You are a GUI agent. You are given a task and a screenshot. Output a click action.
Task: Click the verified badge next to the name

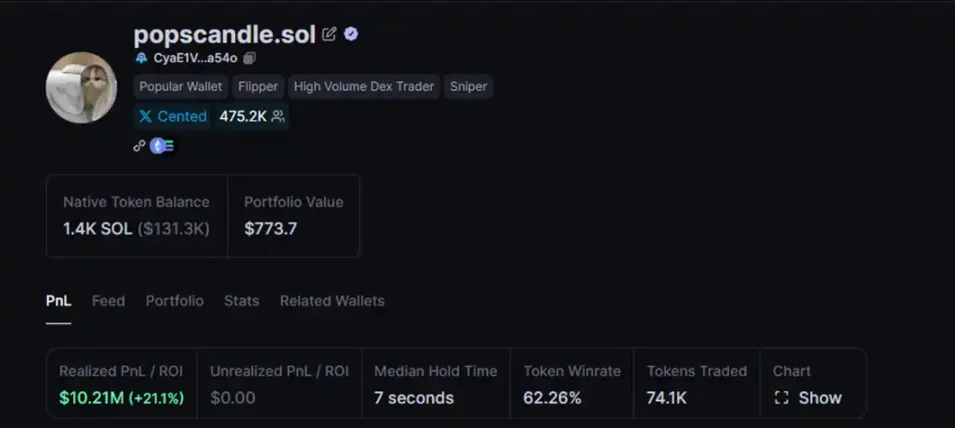point(351,34)
